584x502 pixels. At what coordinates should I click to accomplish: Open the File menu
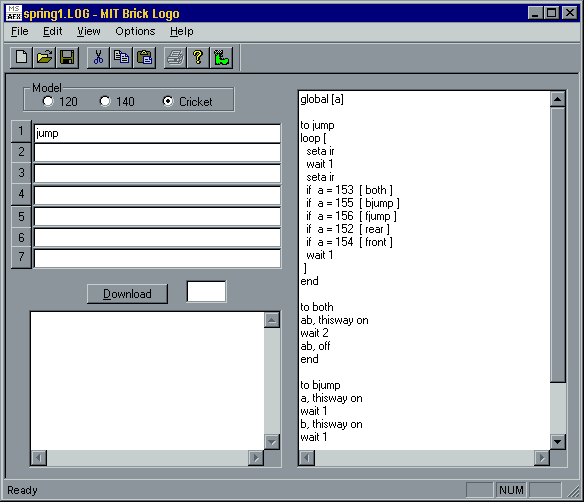pyautogui.click(x=19, y=31)
